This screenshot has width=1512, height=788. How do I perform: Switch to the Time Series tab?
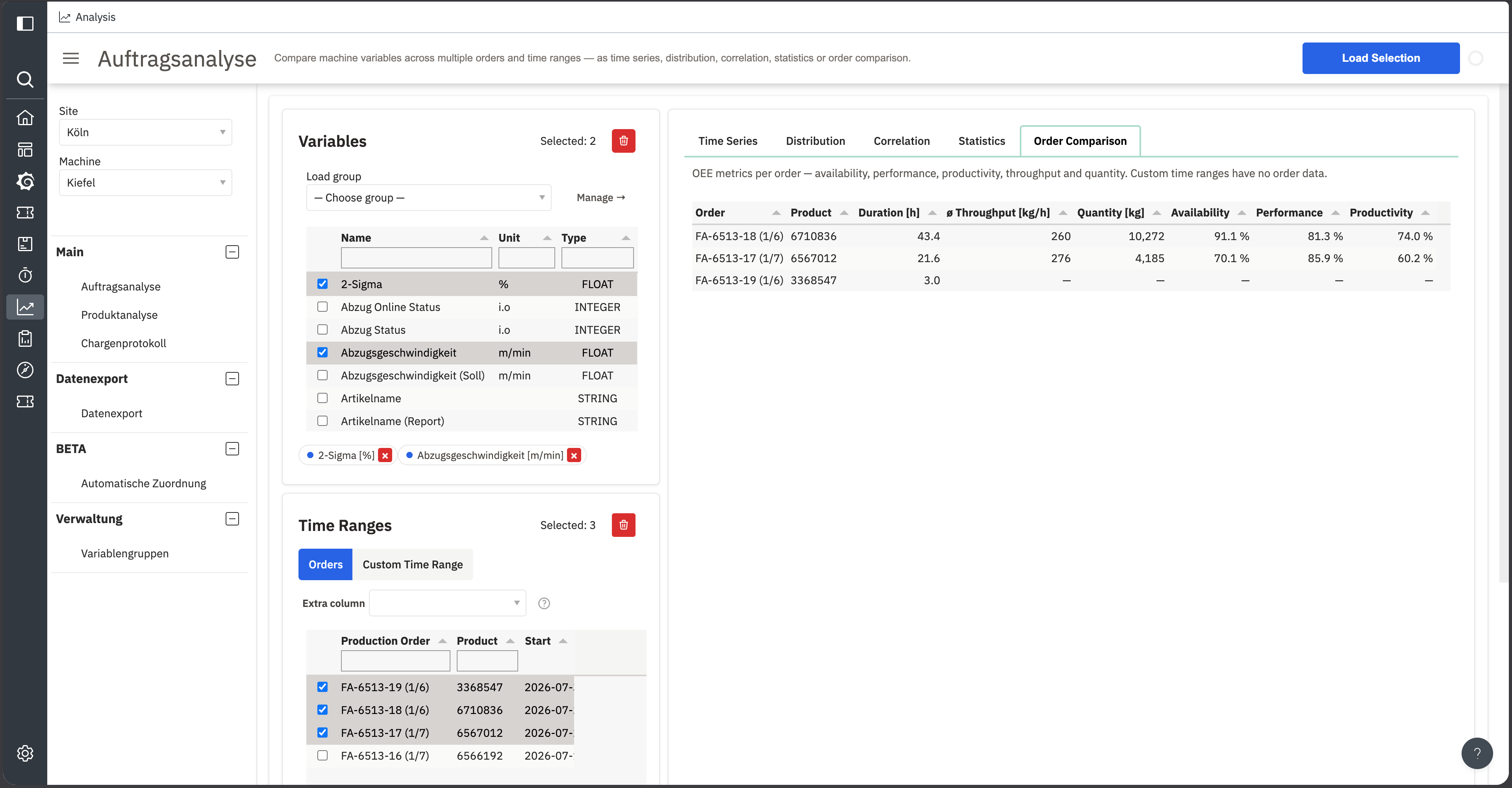728,141
